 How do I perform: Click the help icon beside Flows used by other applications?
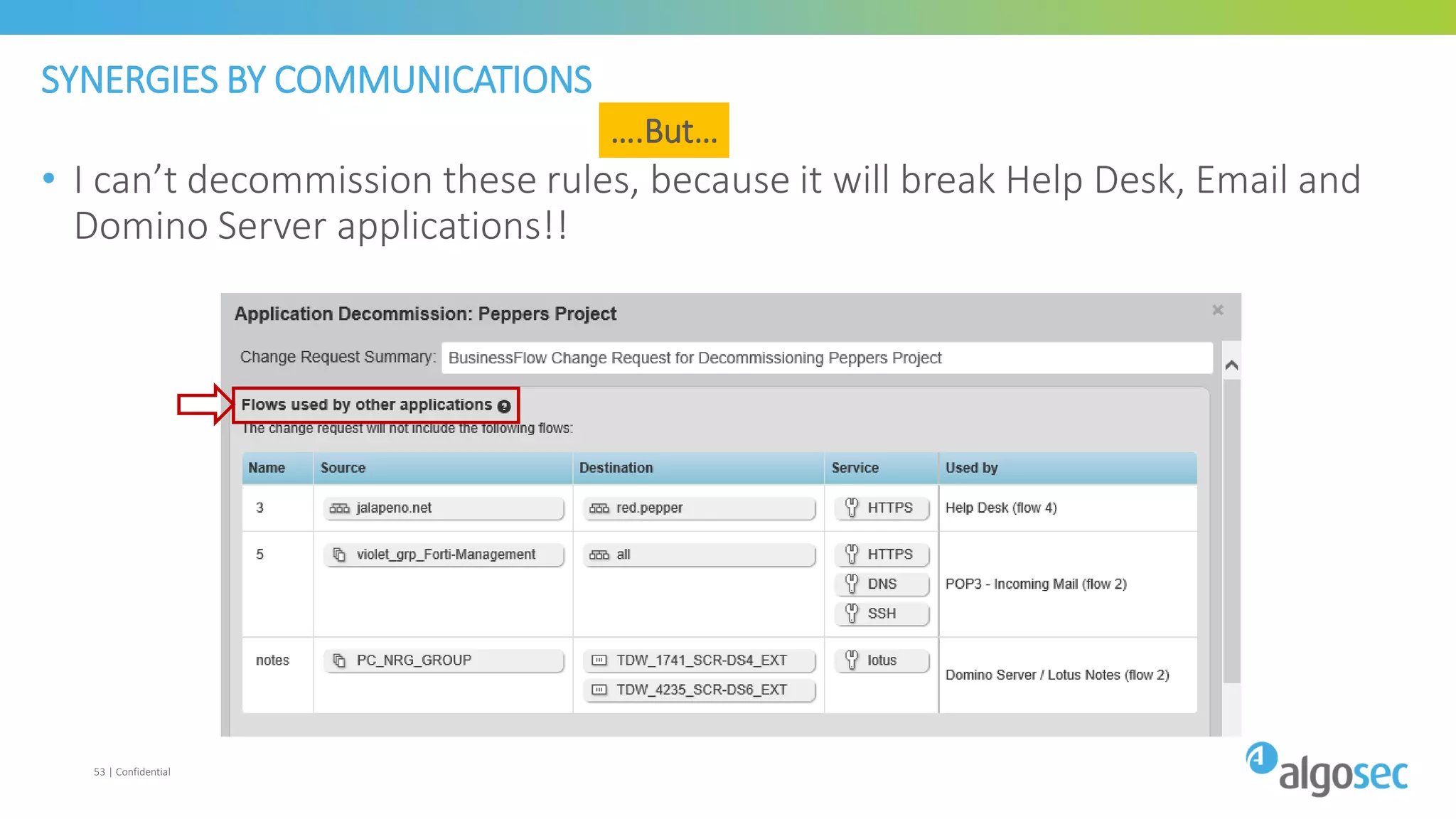(x=504, y=407)
